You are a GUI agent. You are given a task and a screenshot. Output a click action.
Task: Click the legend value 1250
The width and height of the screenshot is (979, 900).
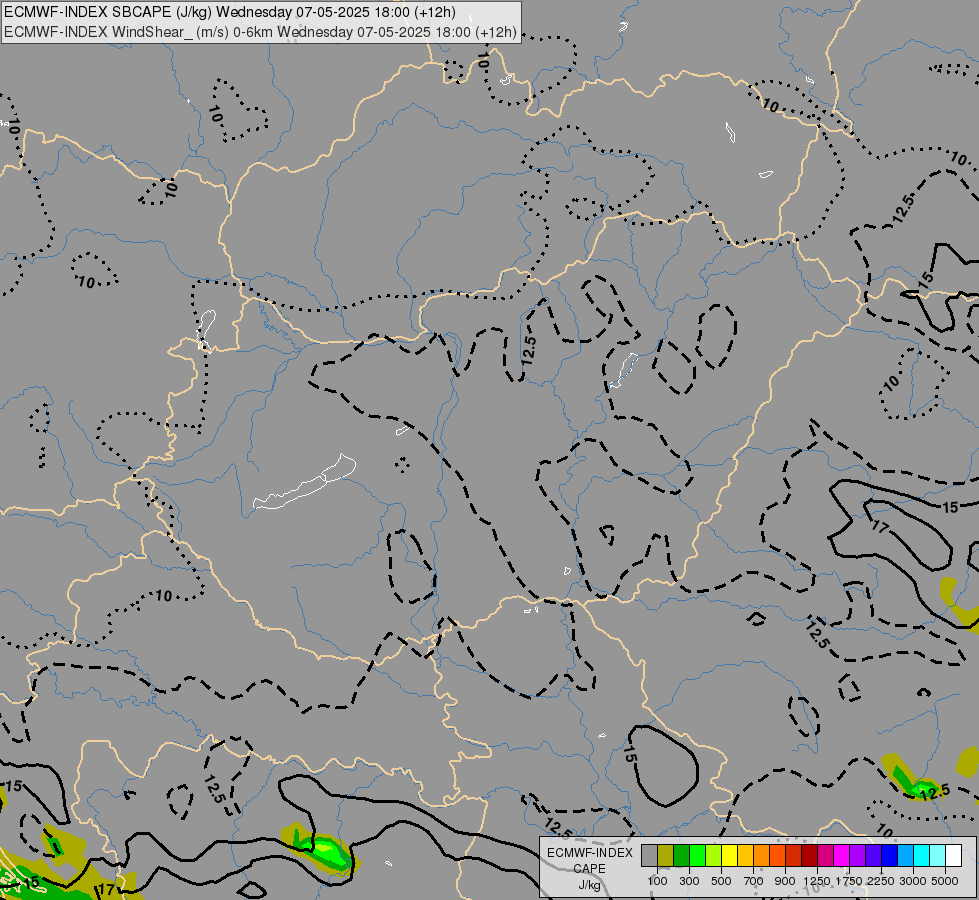point(817,881)
